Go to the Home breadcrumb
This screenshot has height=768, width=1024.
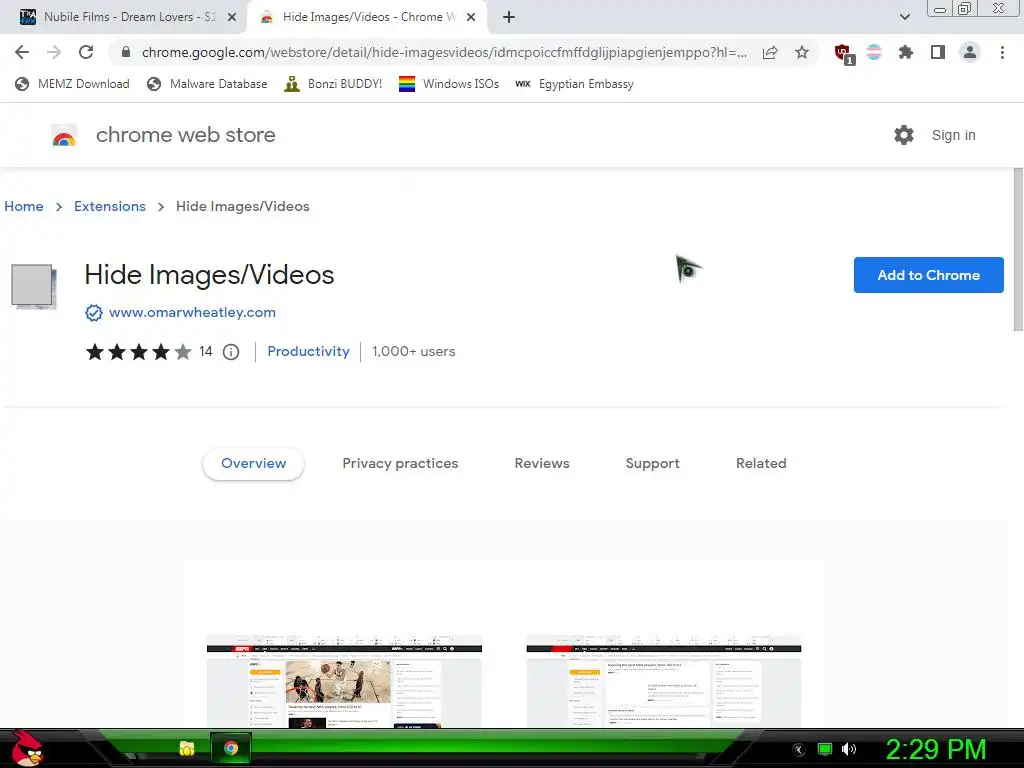pyautogui.click(x=24, y=206)
